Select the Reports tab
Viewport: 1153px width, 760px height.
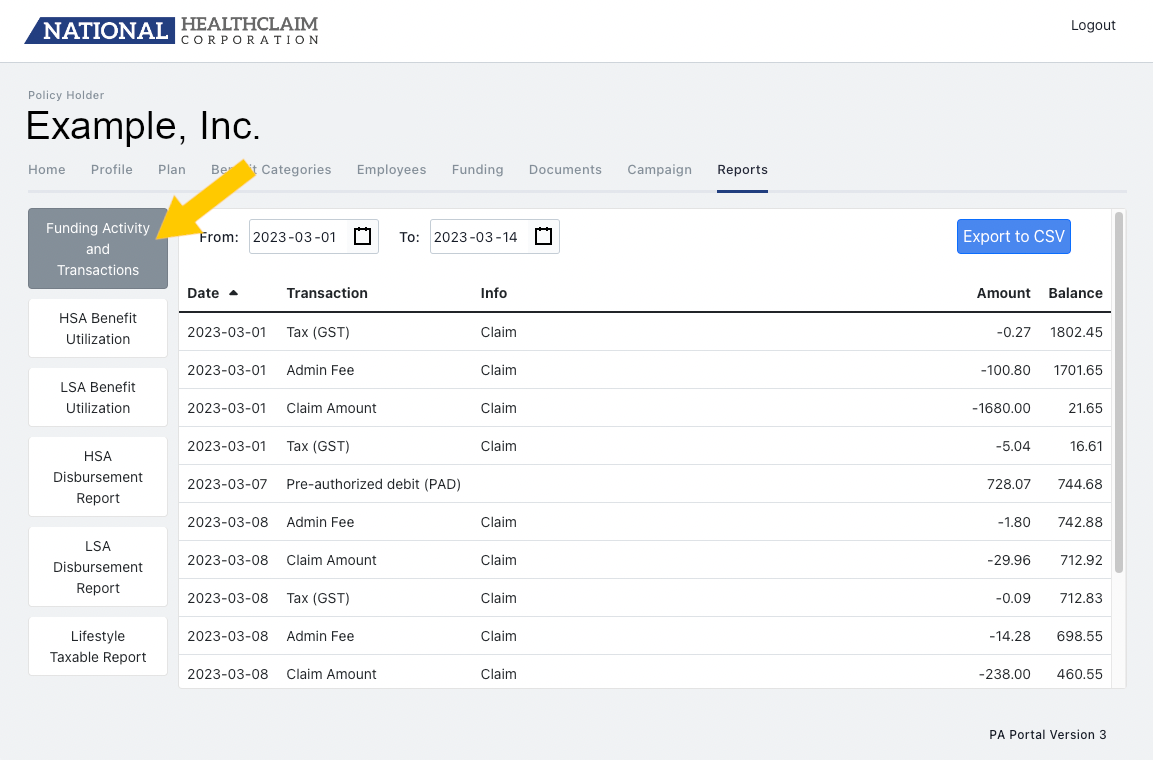(742, 170)
